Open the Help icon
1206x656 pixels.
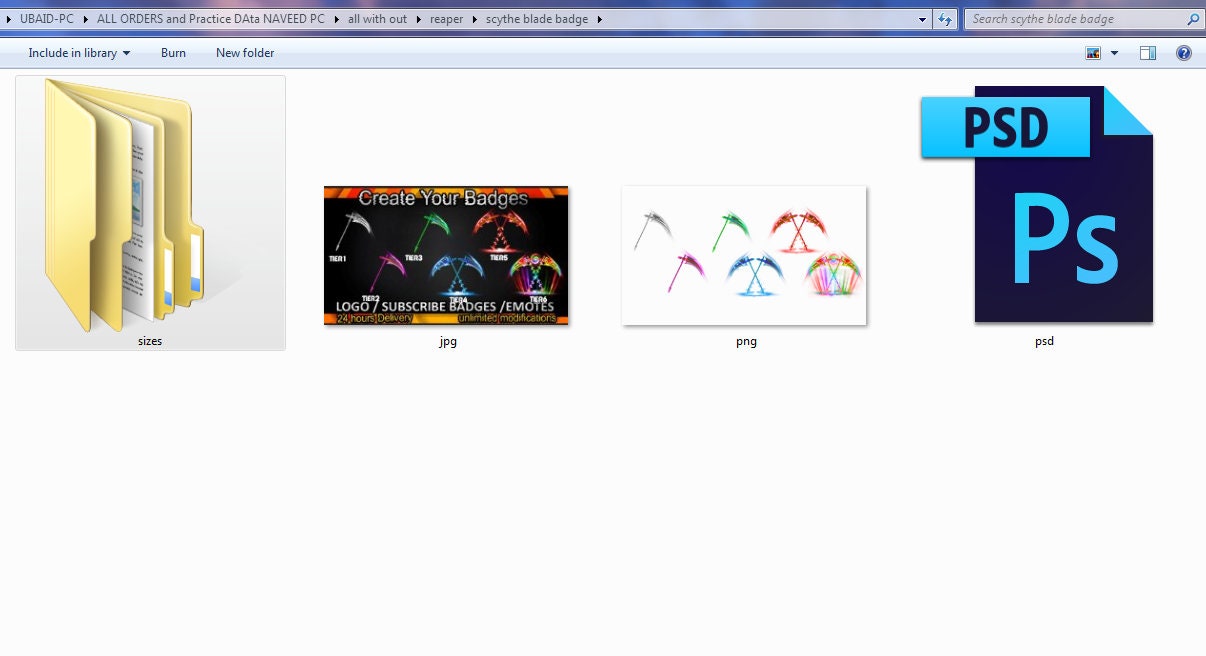[x=1186, y=53]
